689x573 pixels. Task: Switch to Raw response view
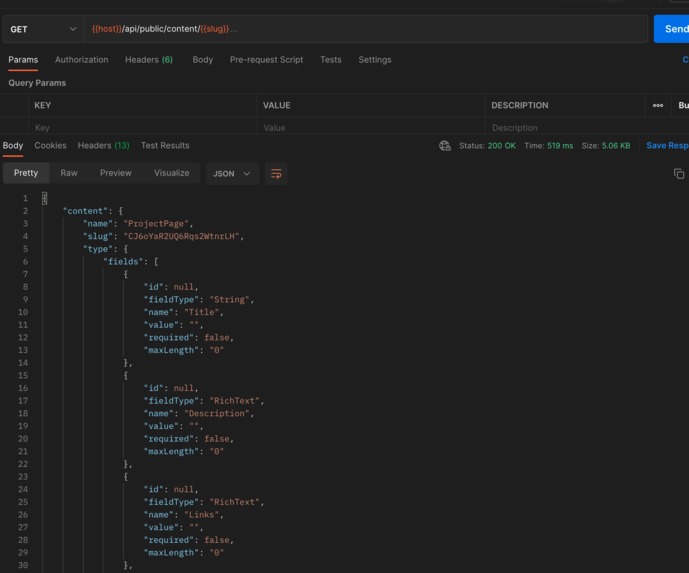pyautogui.click(x=69, y=173)
